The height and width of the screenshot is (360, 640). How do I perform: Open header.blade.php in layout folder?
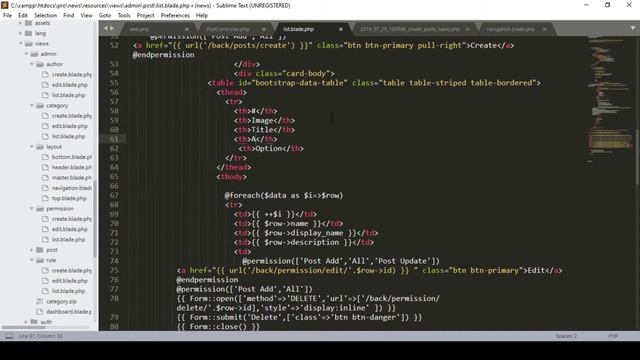pos(71,167)
